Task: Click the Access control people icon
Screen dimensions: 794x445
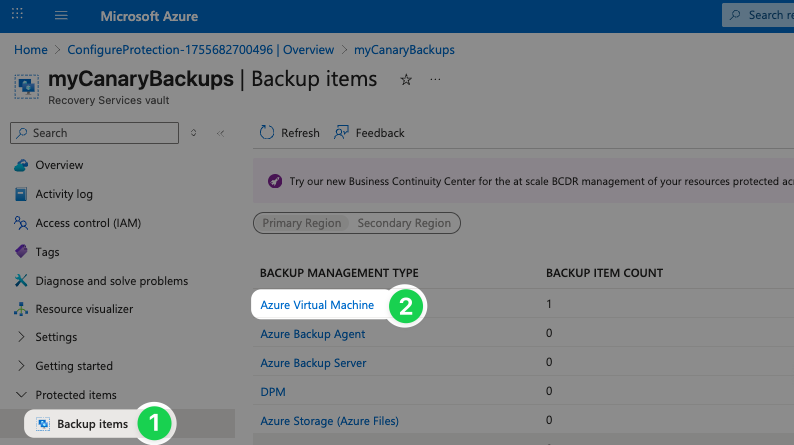Action: pos(21,223)
